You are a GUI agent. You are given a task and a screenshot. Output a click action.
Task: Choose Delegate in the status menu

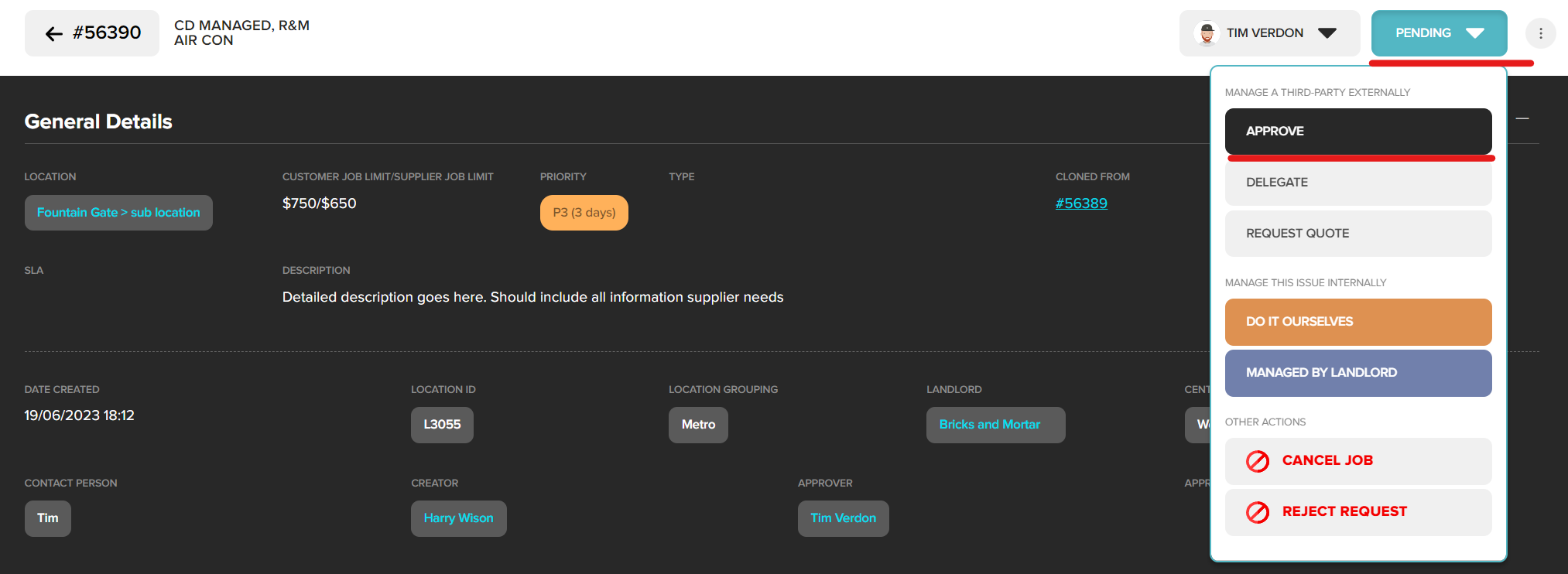coord(1357,183)
